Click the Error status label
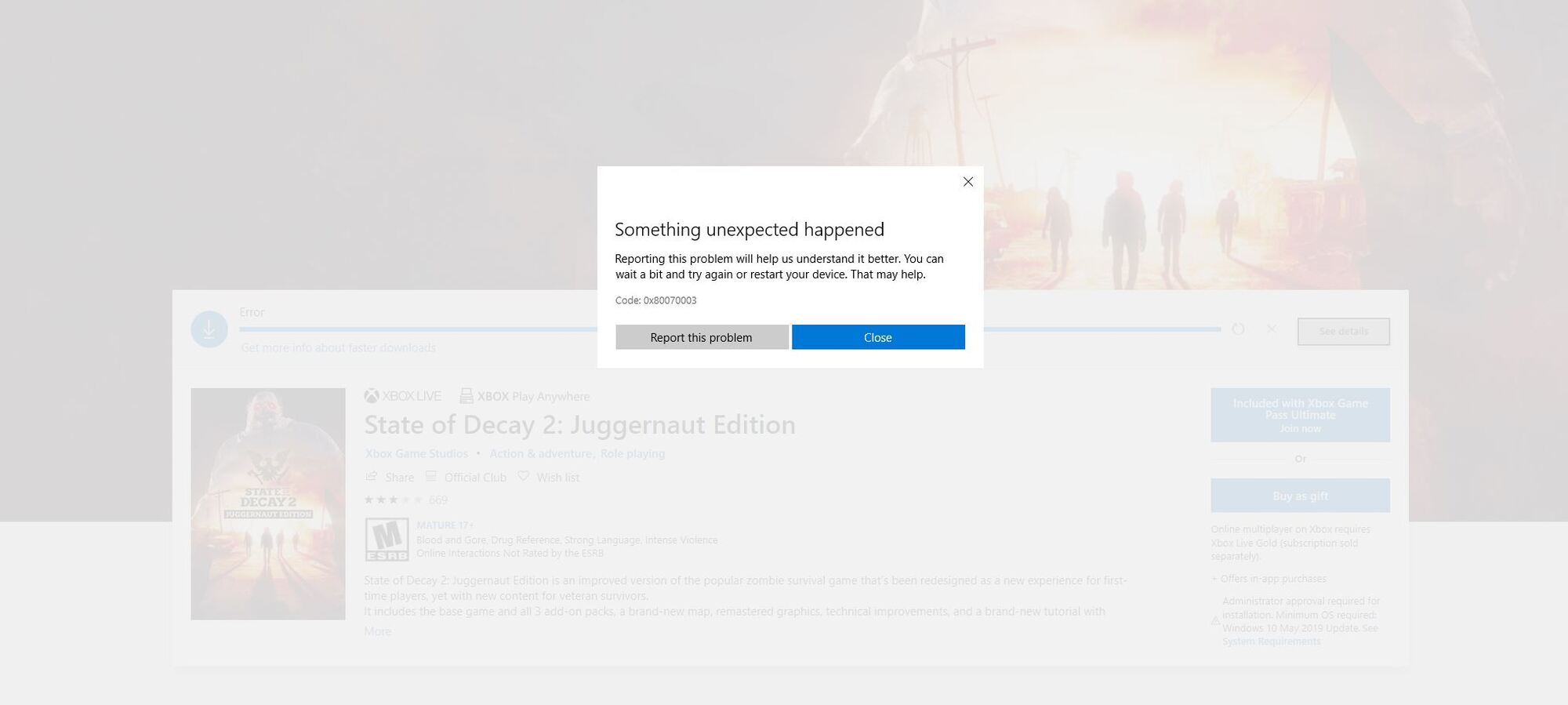1568x705 pixels. [252, 312]
